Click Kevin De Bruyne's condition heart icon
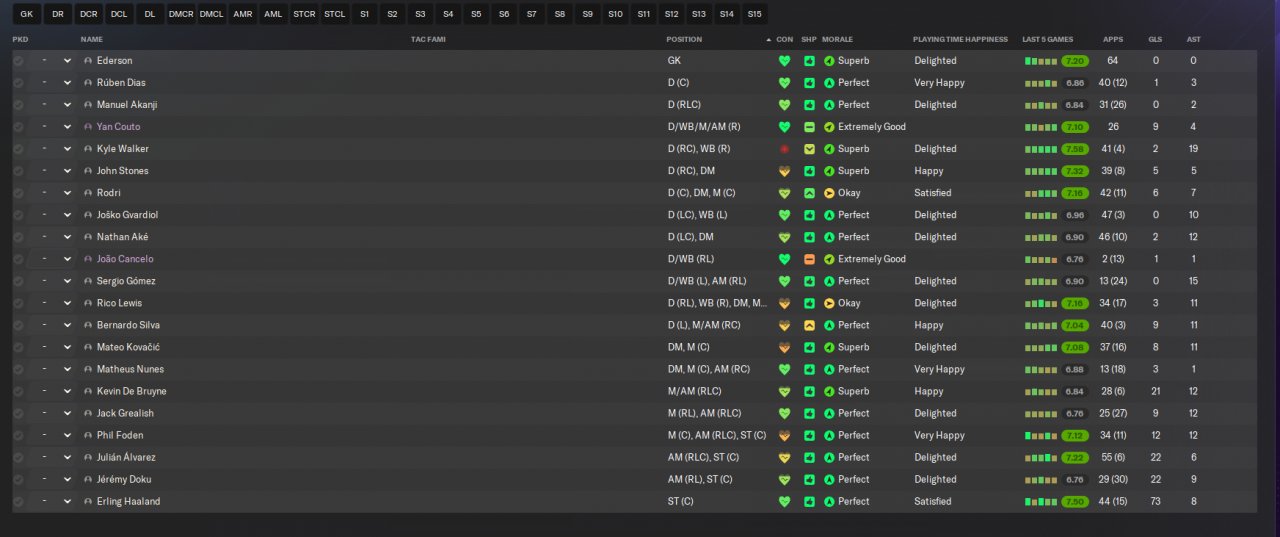The height and width of the screenshot is (537, 1280). point(784,391)
